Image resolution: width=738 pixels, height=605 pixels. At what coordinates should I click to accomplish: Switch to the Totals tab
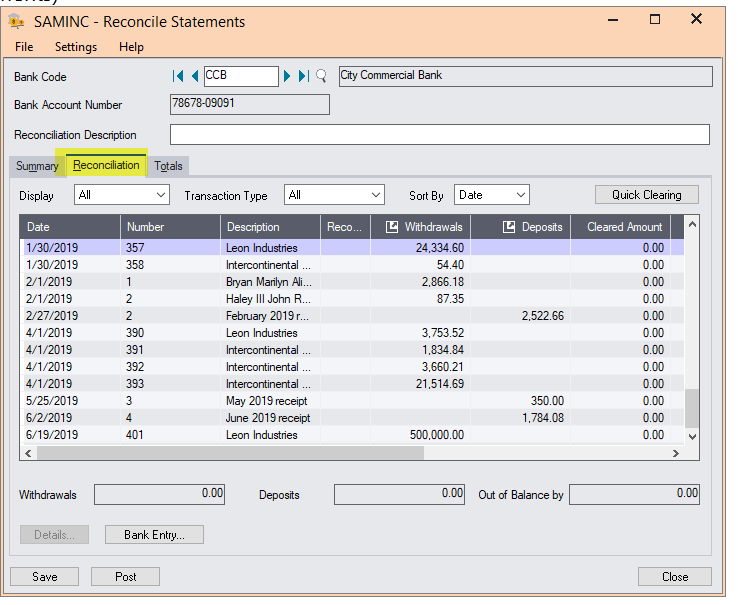(x=168, y=166)
